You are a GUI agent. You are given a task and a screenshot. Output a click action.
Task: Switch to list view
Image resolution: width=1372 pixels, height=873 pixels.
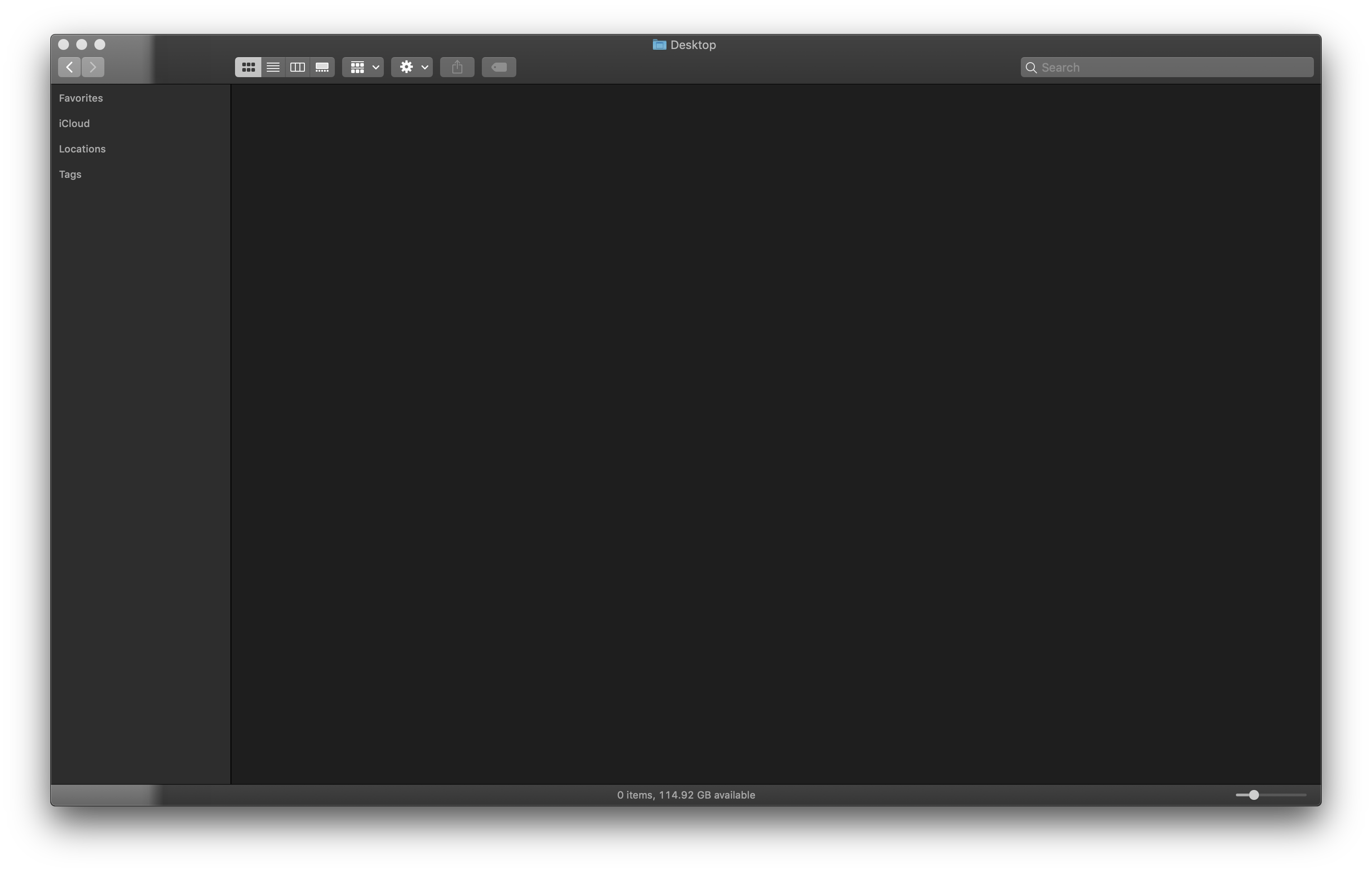tap(273, 67)
